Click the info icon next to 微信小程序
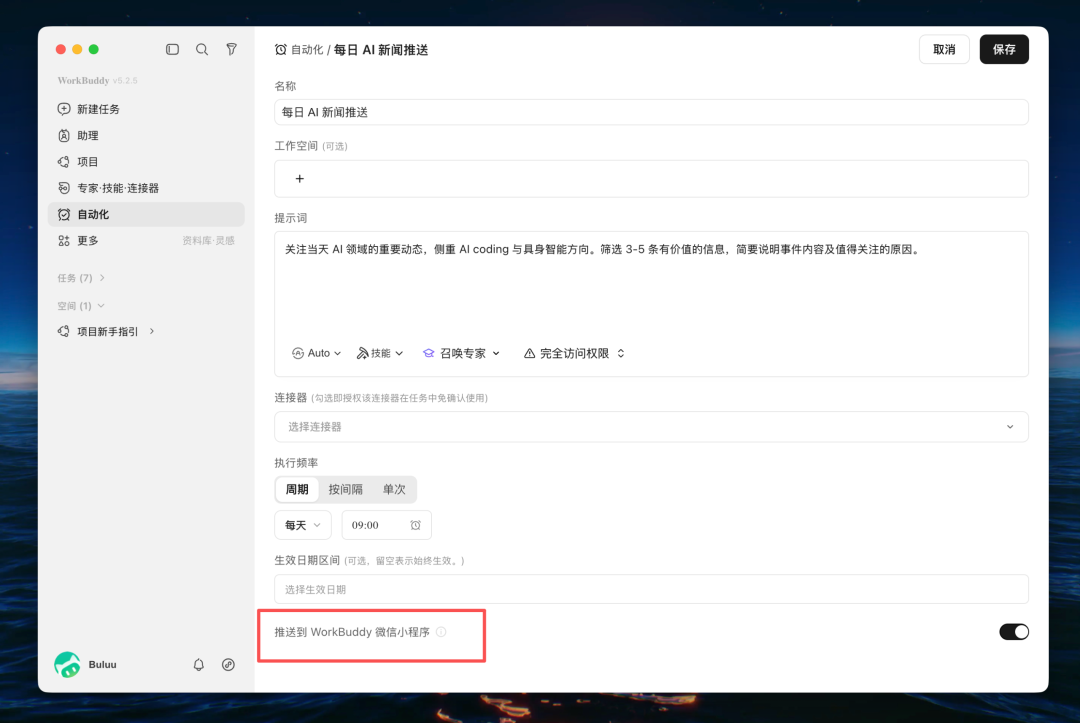The image size is (1080, 723). coord(441,631)
